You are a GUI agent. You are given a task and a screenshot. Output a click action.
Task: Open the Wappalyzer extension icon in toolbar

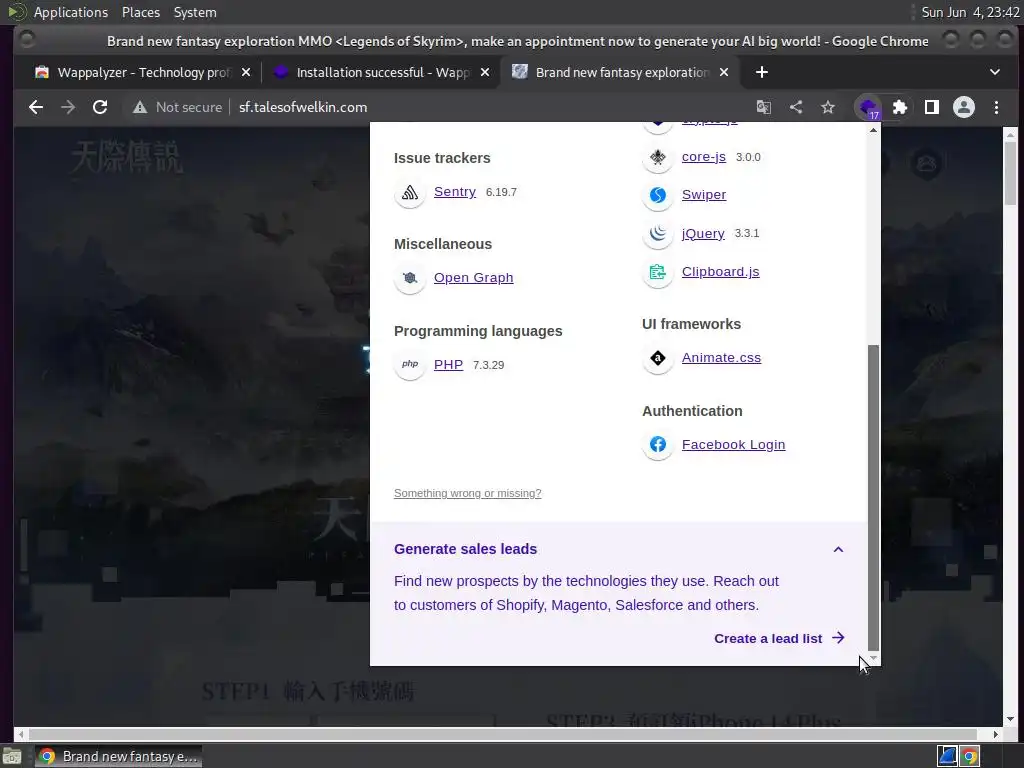pyautogui.click(x=868, y=108)
